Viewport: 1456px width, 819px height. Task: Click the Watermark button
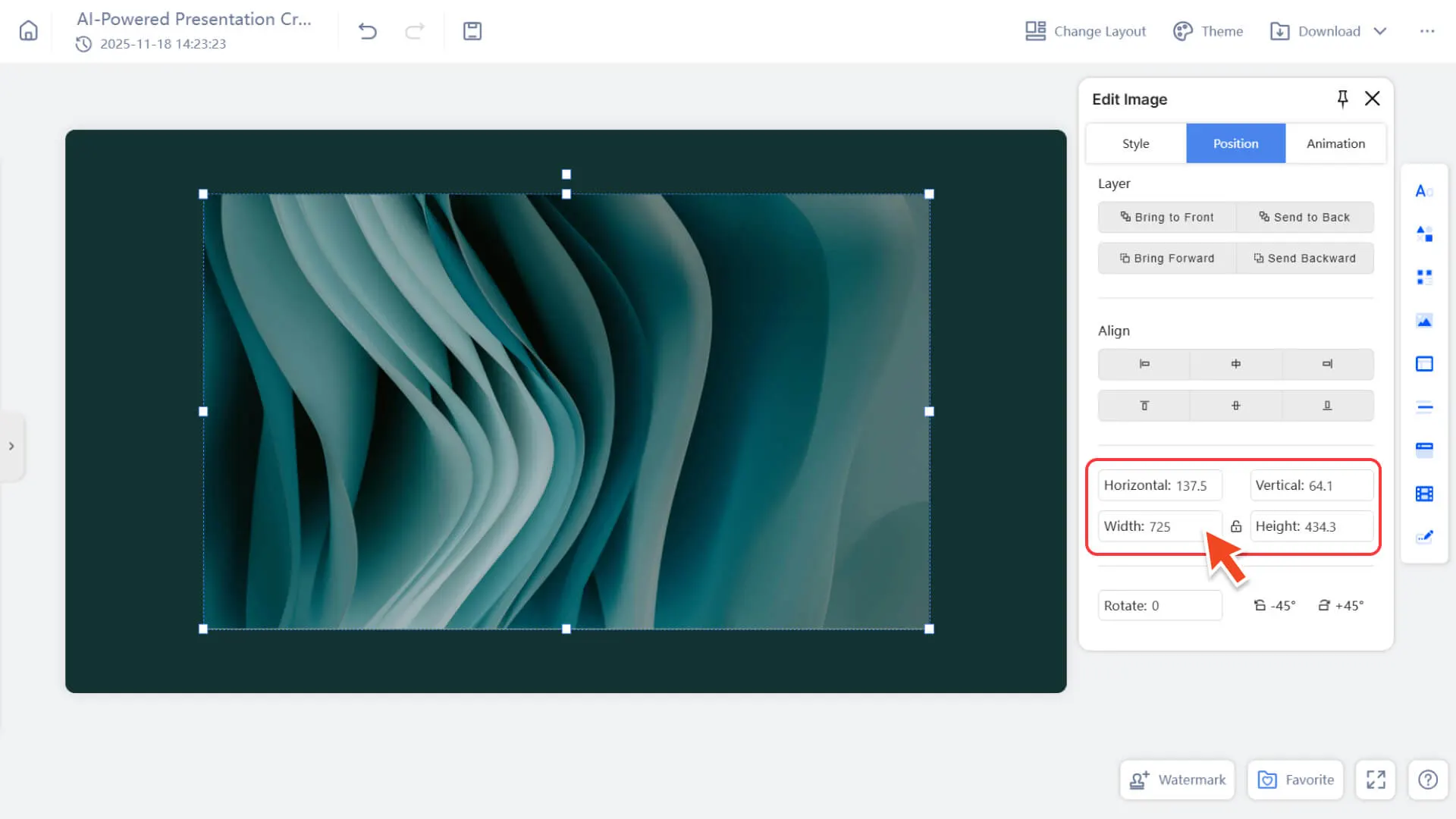click(x=1177, y=780)
